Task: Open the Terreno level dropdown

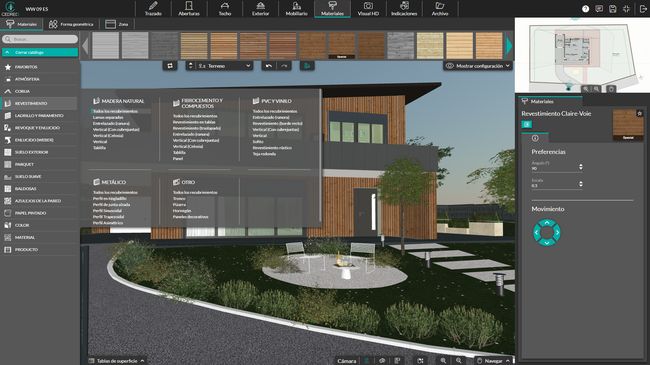Action: pos(224,66)
